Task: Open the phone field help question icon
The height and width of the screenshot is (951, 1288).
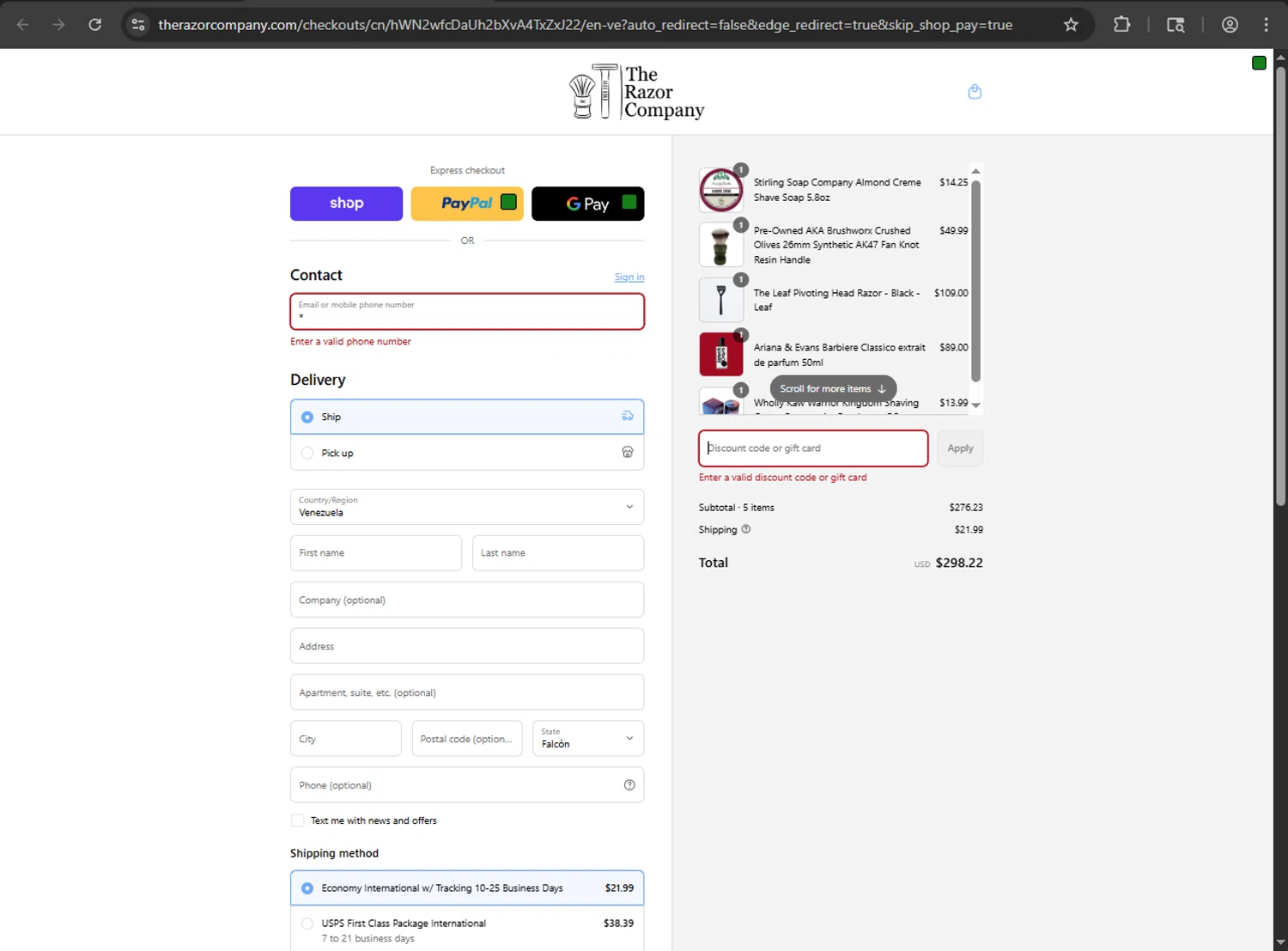Action: (629, 785)
